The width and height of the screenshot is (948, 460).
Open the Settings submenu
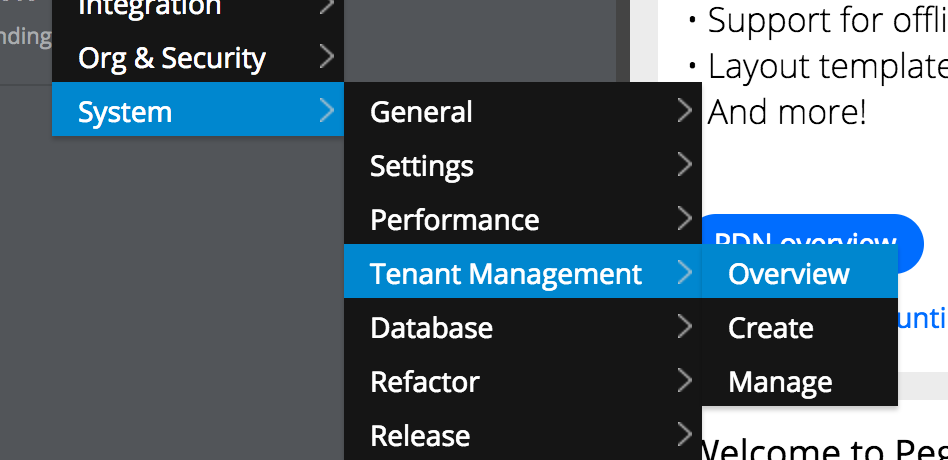(523, 163)
